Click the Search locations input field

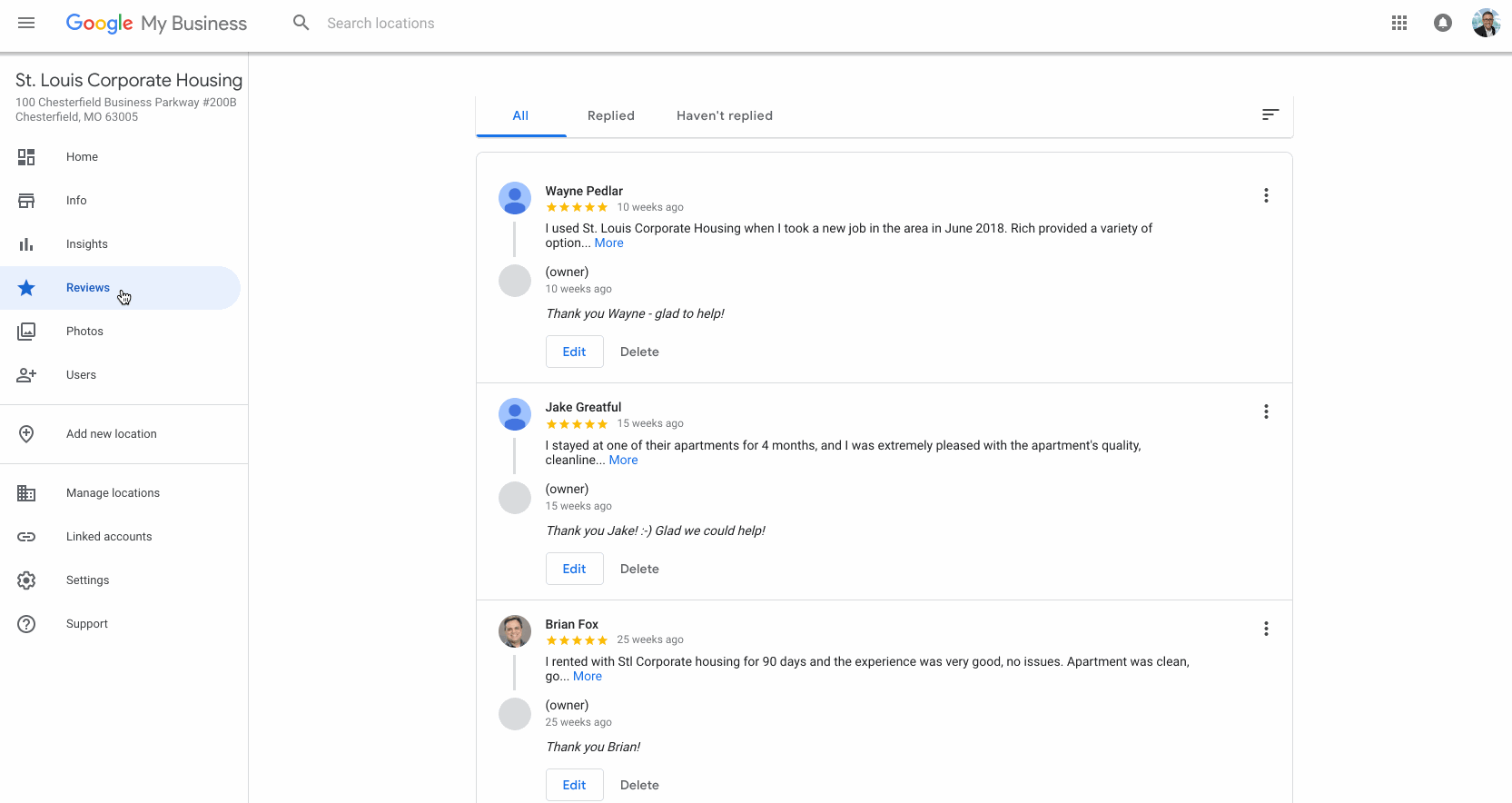coord(380,23)
